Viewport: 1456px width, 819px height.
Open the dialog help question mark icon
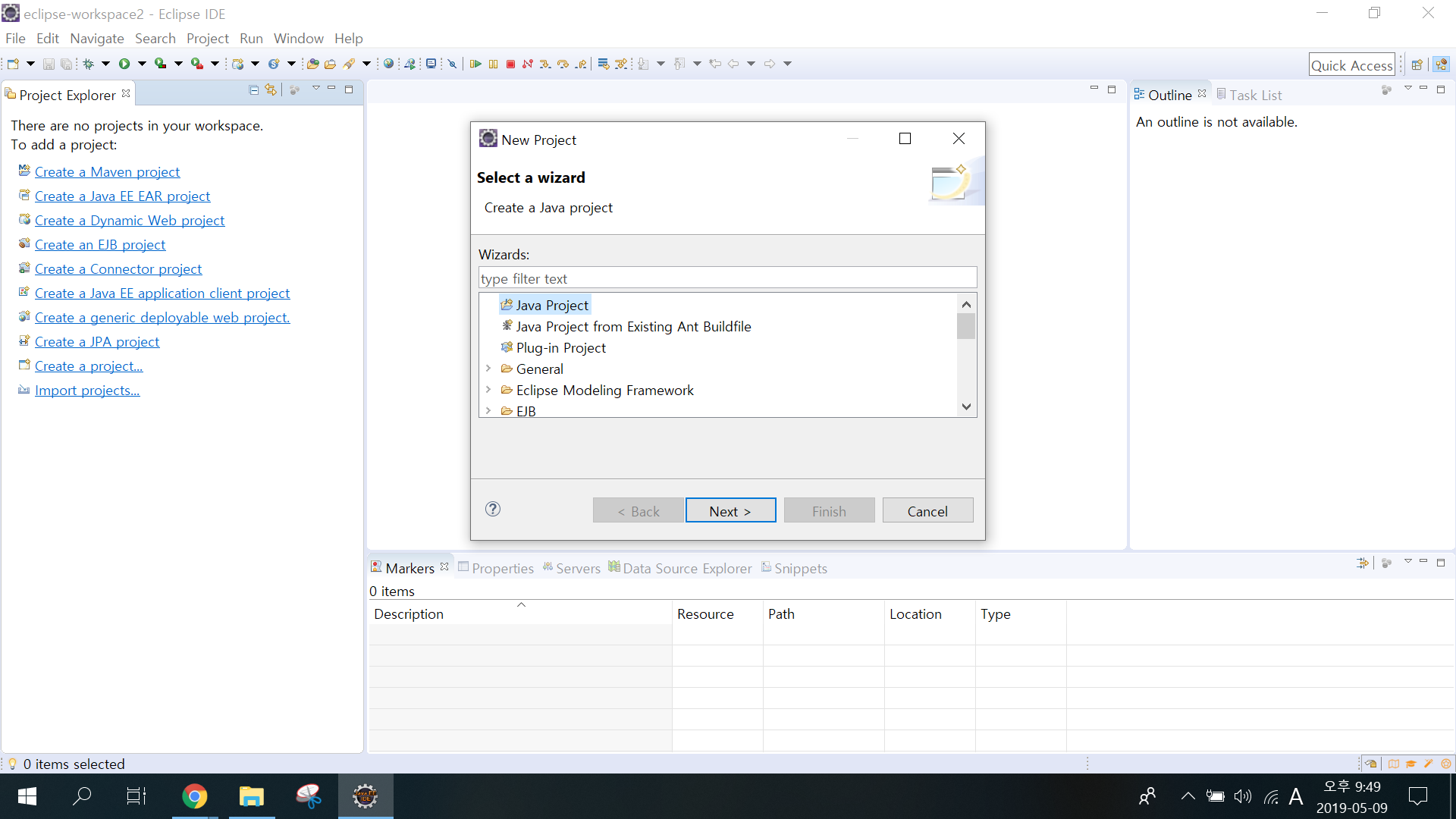click(493, 510)
